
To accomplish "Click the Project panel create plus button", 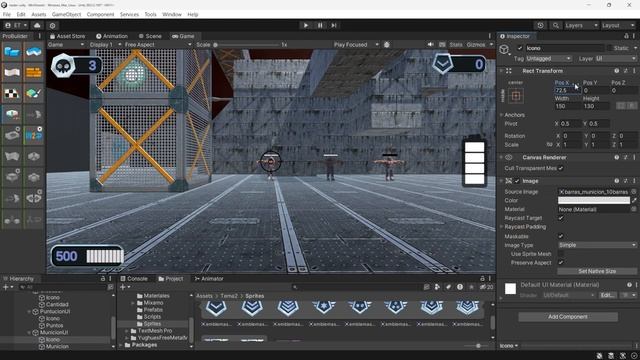I will click(x=124, y=287).
